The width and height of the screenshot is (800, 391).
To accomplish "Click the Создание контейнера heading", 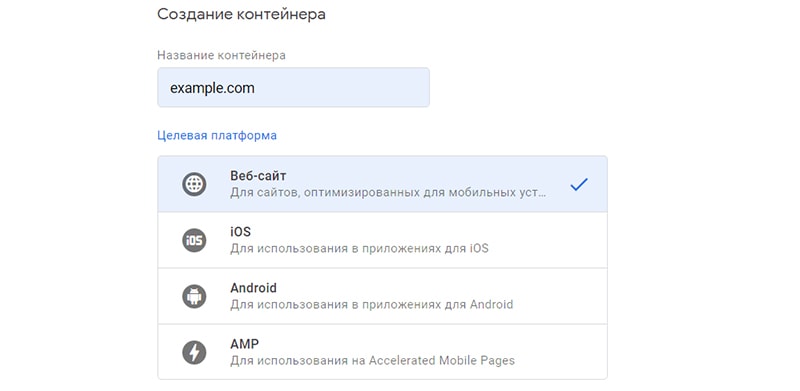I will pyautogui.click(x=241, y=14).
